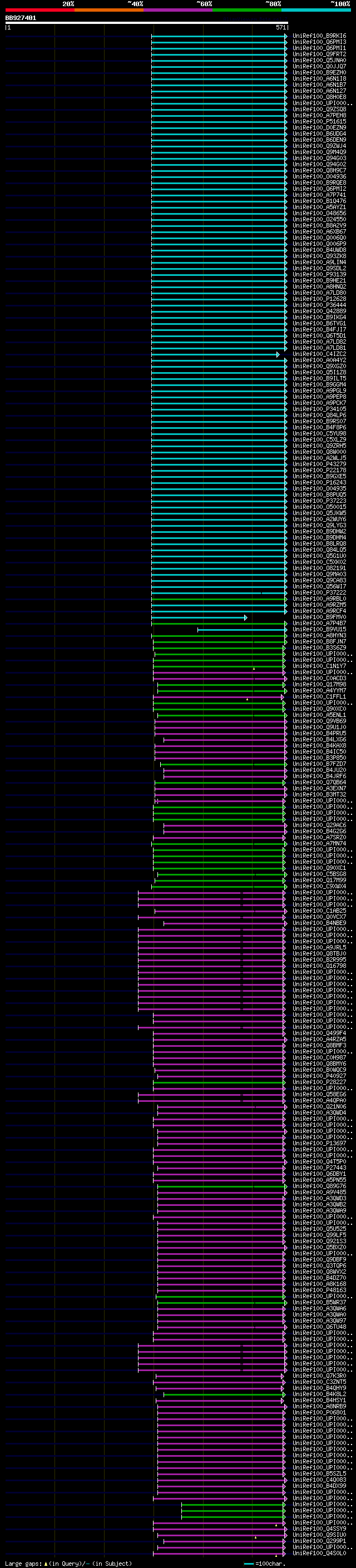Select hit label UniRef100_B9FMV0
The height and width of the screenshot is (1568, 356).
pos(319,617)
